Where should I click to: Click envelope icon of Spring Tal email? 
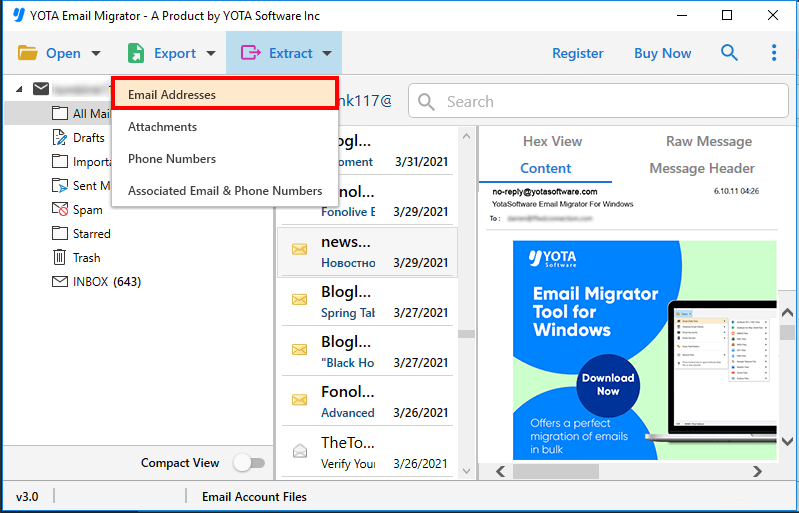pyautogui.click(x=300, y=300)
